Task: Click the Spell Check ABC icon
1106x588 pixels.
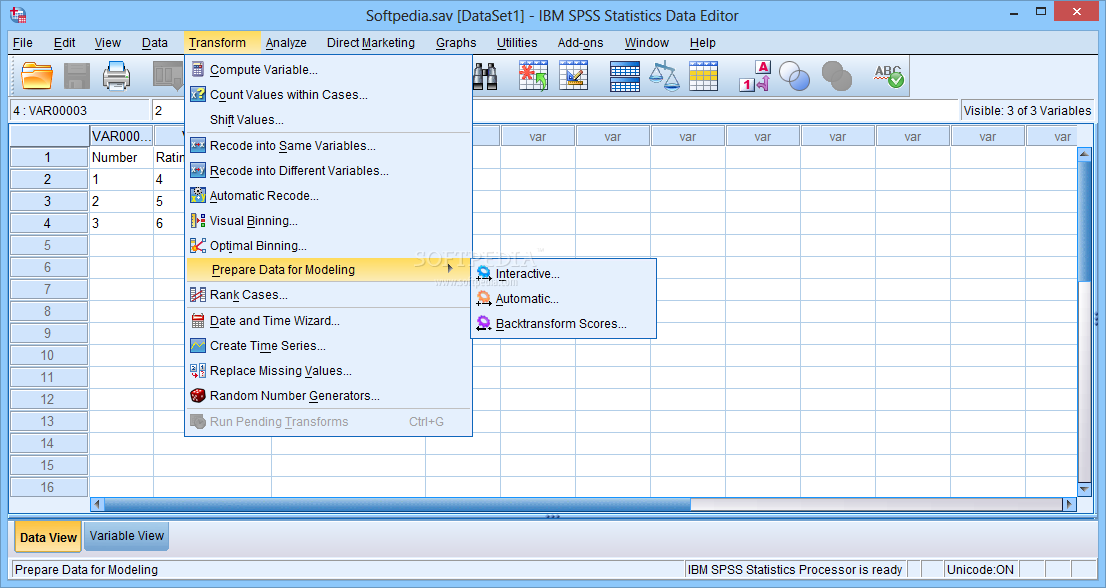Action: click(888, 76)
